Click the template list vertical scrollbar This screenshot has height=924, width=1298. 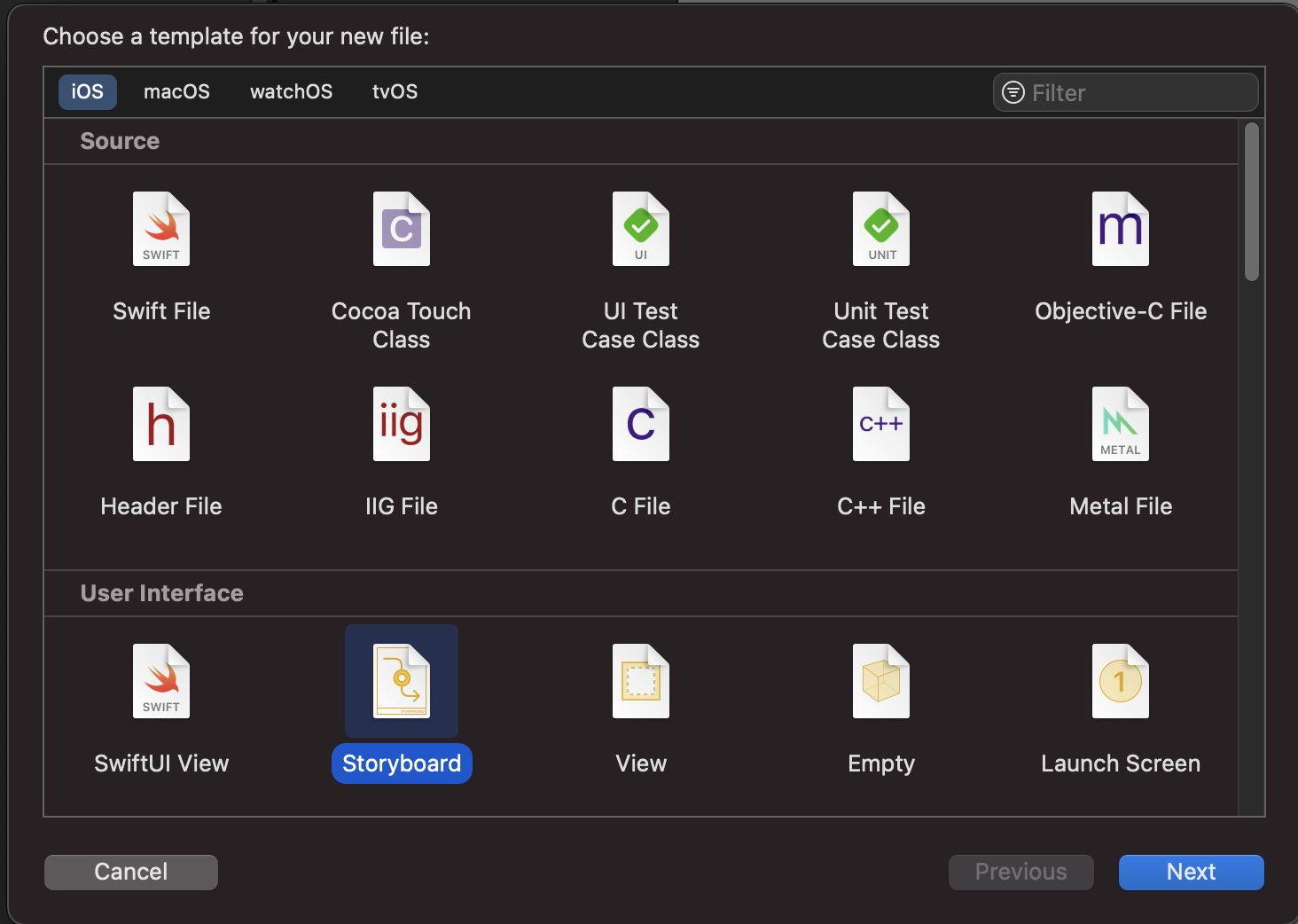(x=1252, y=202)
